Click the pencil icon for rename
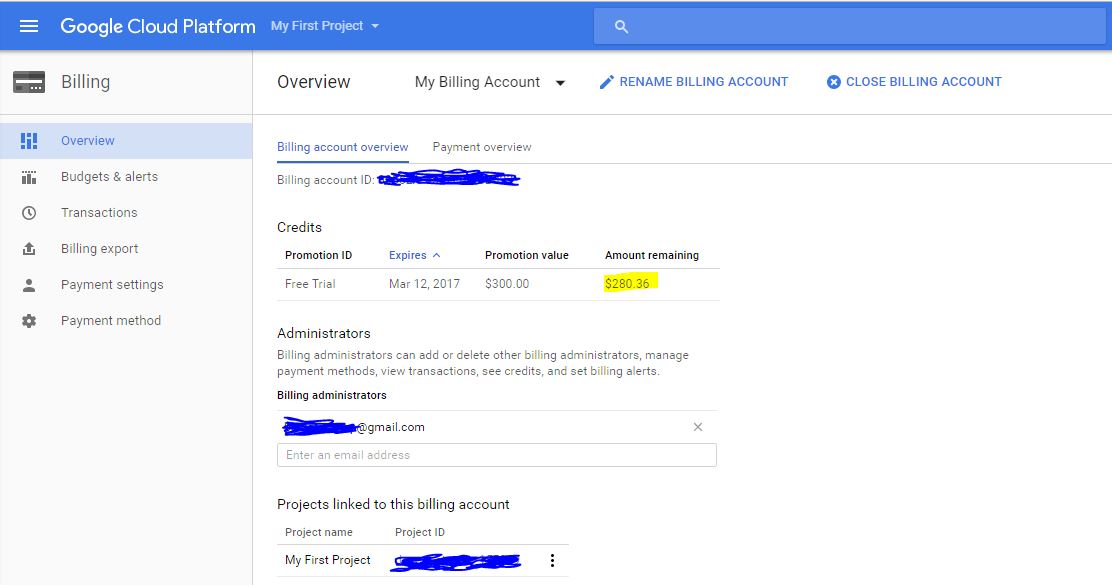Image resolution: width=1112 pixels, height=585 pixels. 606,82
